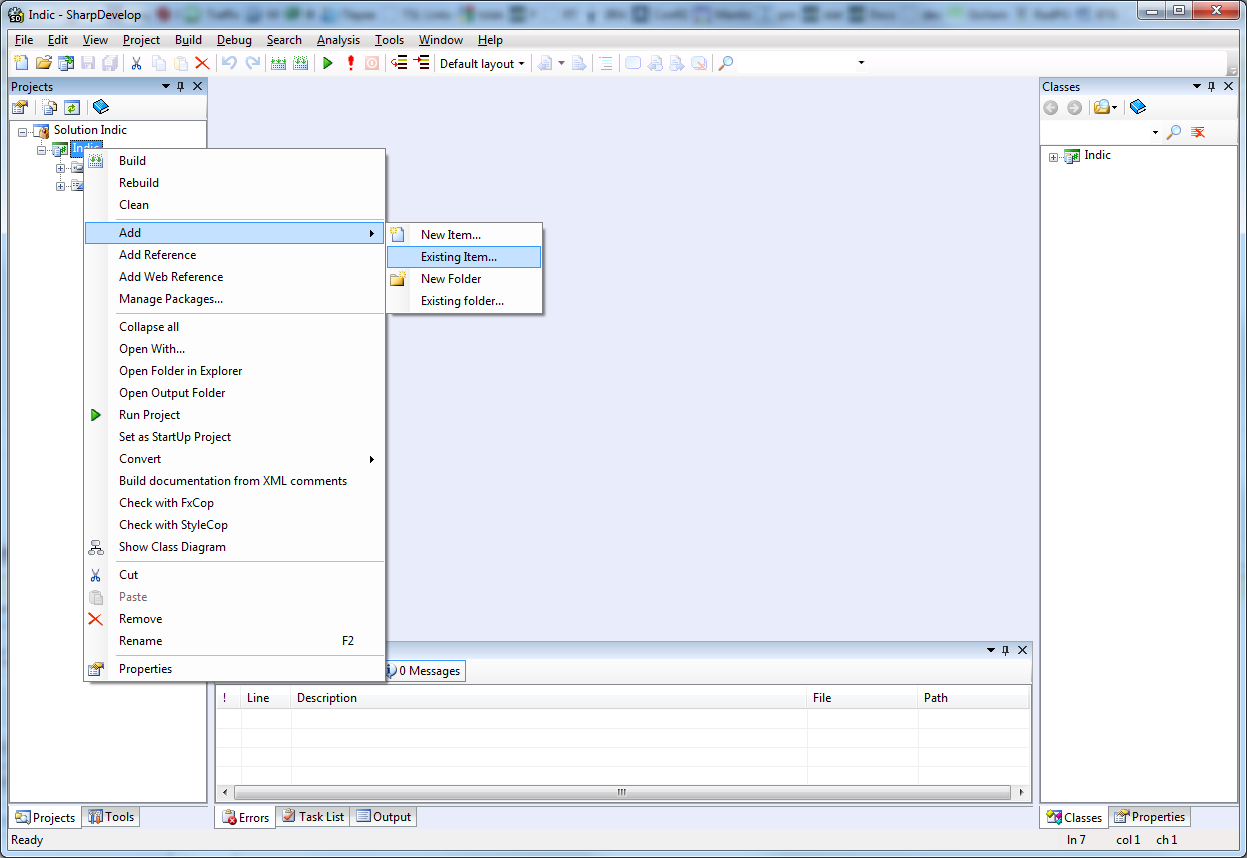
Task: Click the horizontal scrollbar in Errors list
Action: pyautogui.click(x=620, y=792)
